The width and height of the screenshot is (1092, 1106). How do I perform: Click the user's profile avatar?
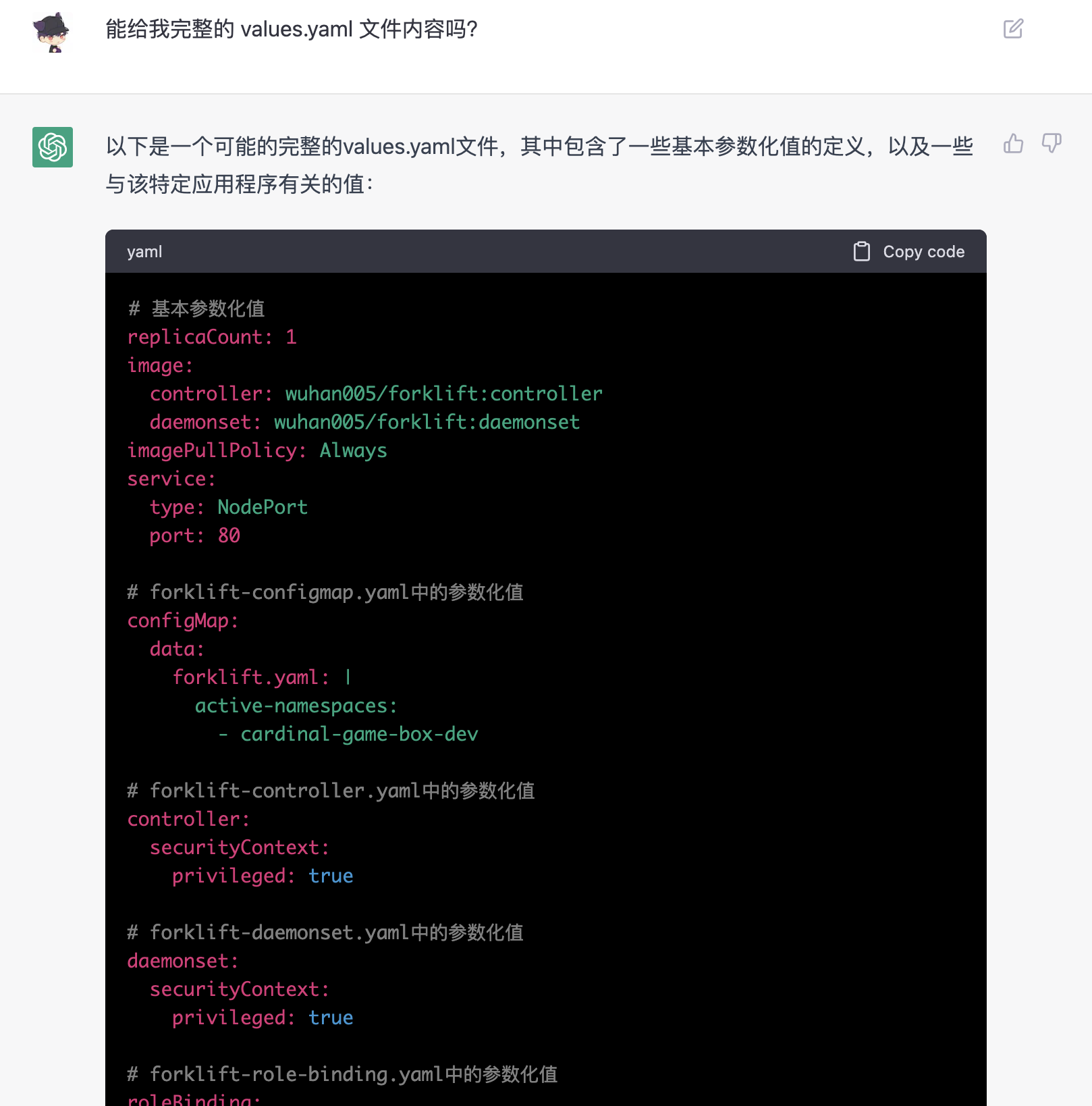[51, 32]
